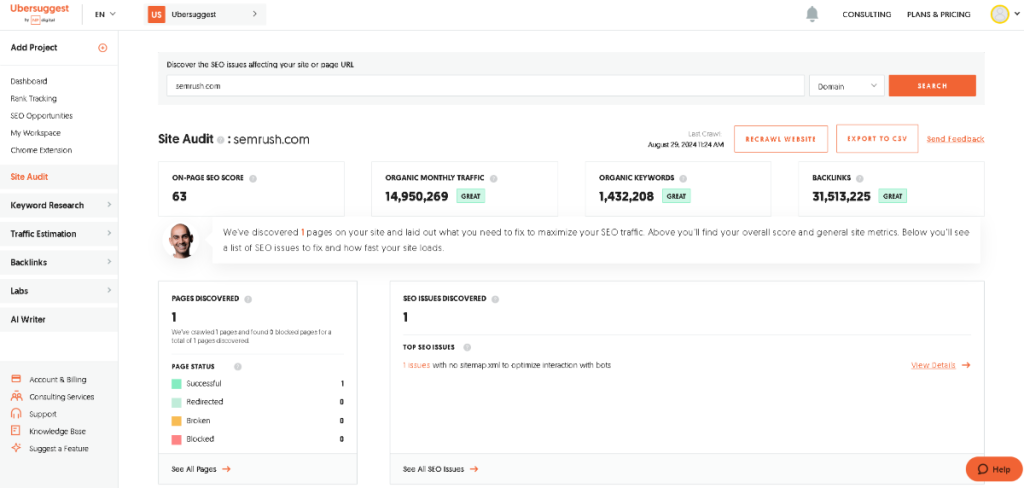Click the Suggest a Feature sparkle icon

(x=16, y=448)
